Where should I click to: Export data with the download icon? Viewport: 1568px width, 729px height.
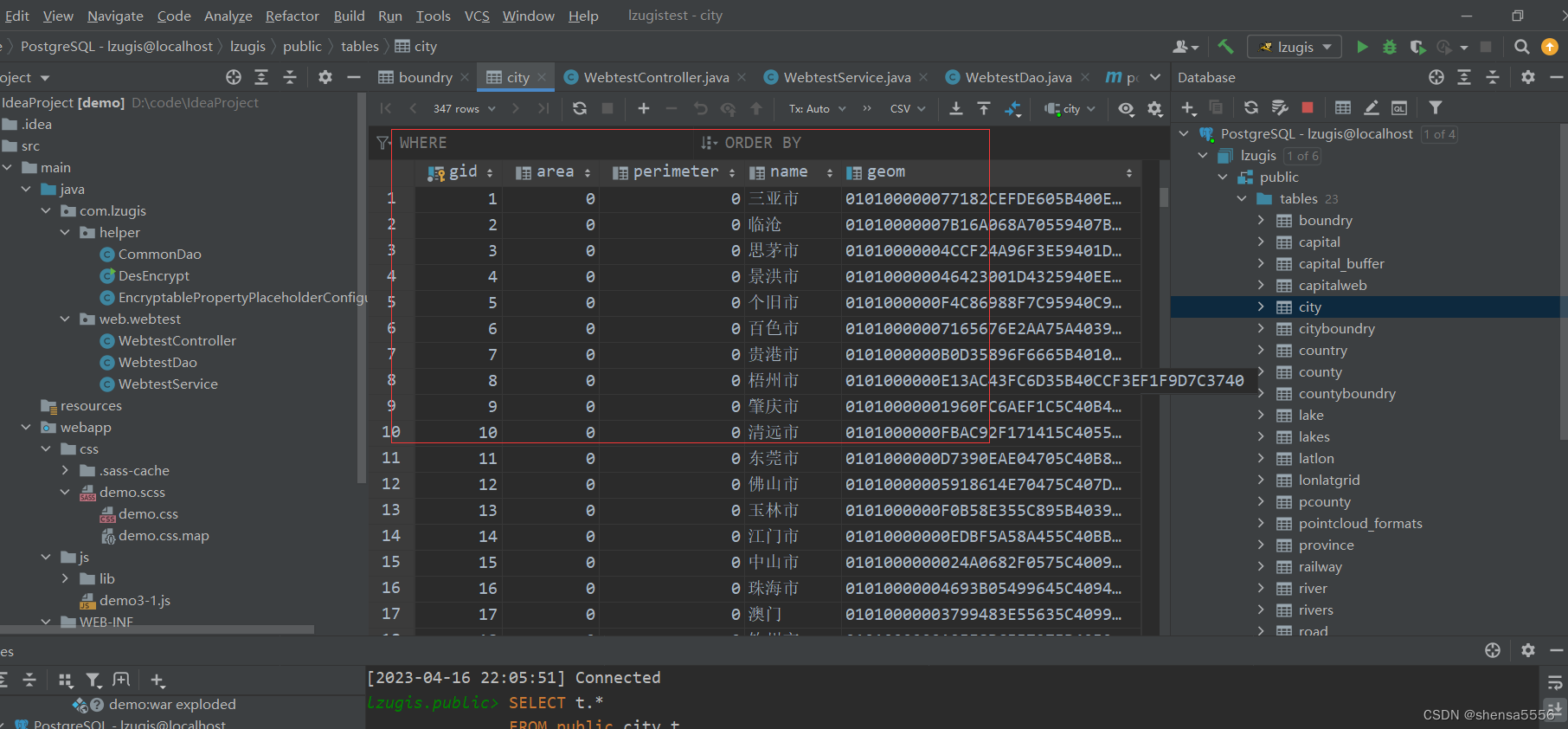point(955,108)
